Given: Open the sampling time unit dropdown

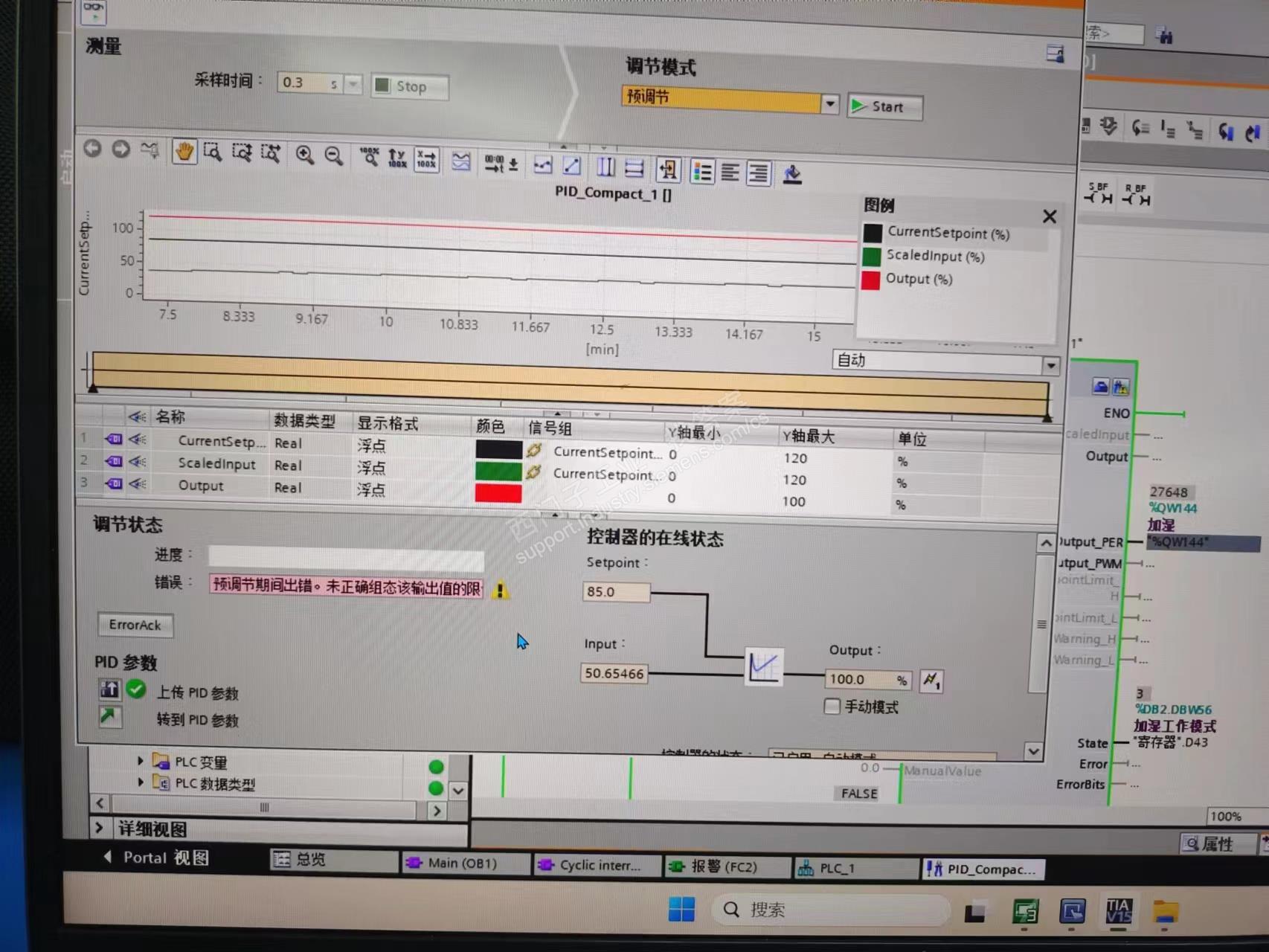Looking at the screenshot, I should point(354,84).
